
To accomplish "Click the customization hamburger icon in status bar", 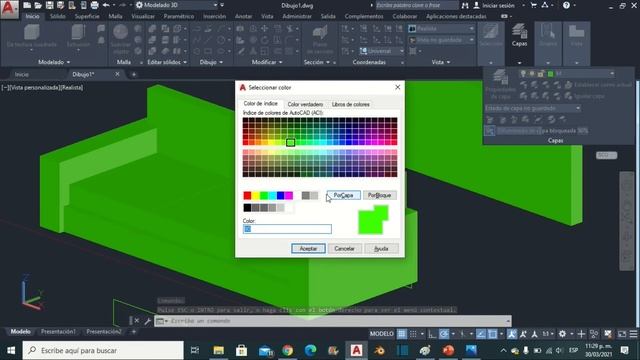I will point(633,334).
